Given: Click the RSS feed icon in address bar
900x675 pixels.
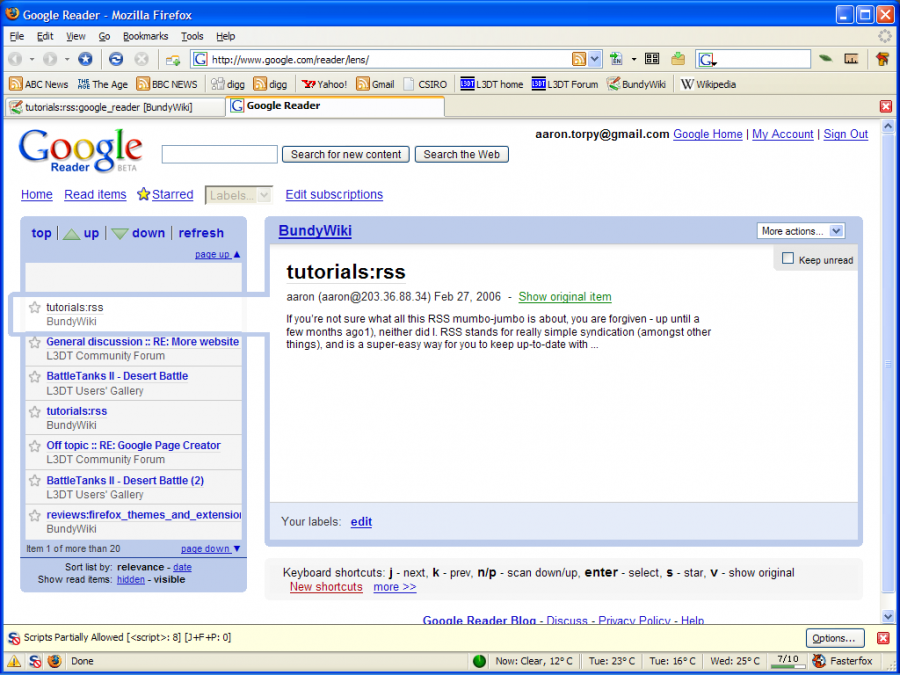Looking at the screenshot, I should (579, 58).
